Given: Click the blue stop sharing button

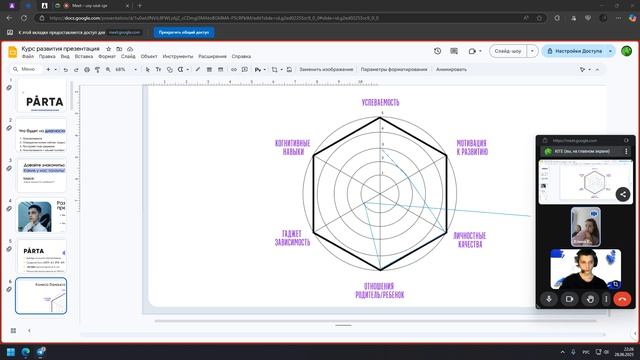Looking at the screenshot, I should click(184, 32).
